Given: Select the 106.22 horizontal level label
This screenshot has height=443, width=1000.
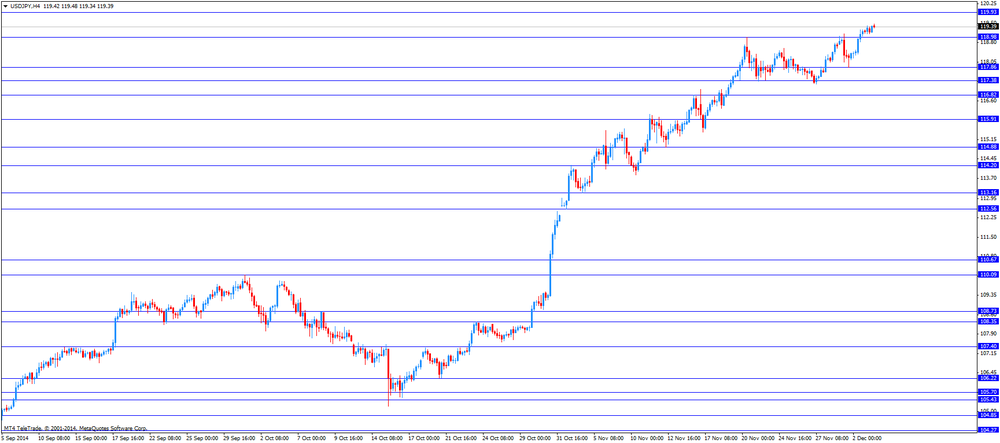Looking at the screenshot, I should tap(988, 378).
